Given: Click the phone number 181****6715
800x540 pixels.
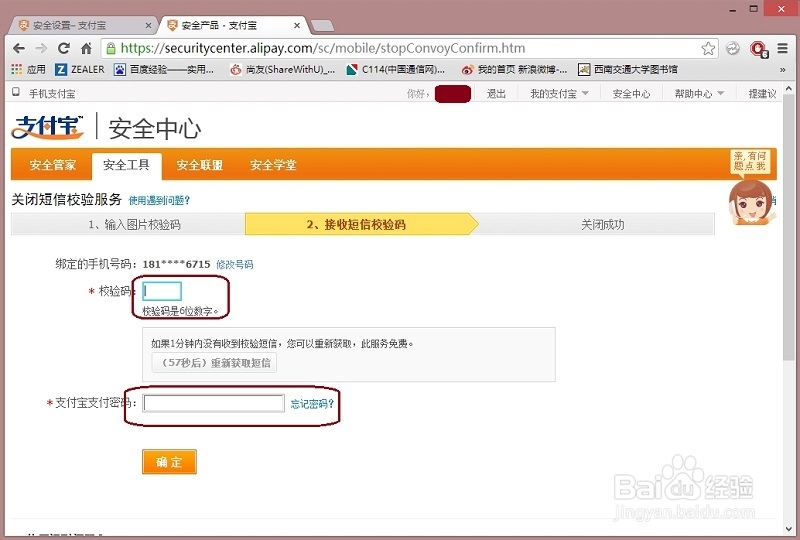Looking at the screenshot, I should click(x=176, y=264).
